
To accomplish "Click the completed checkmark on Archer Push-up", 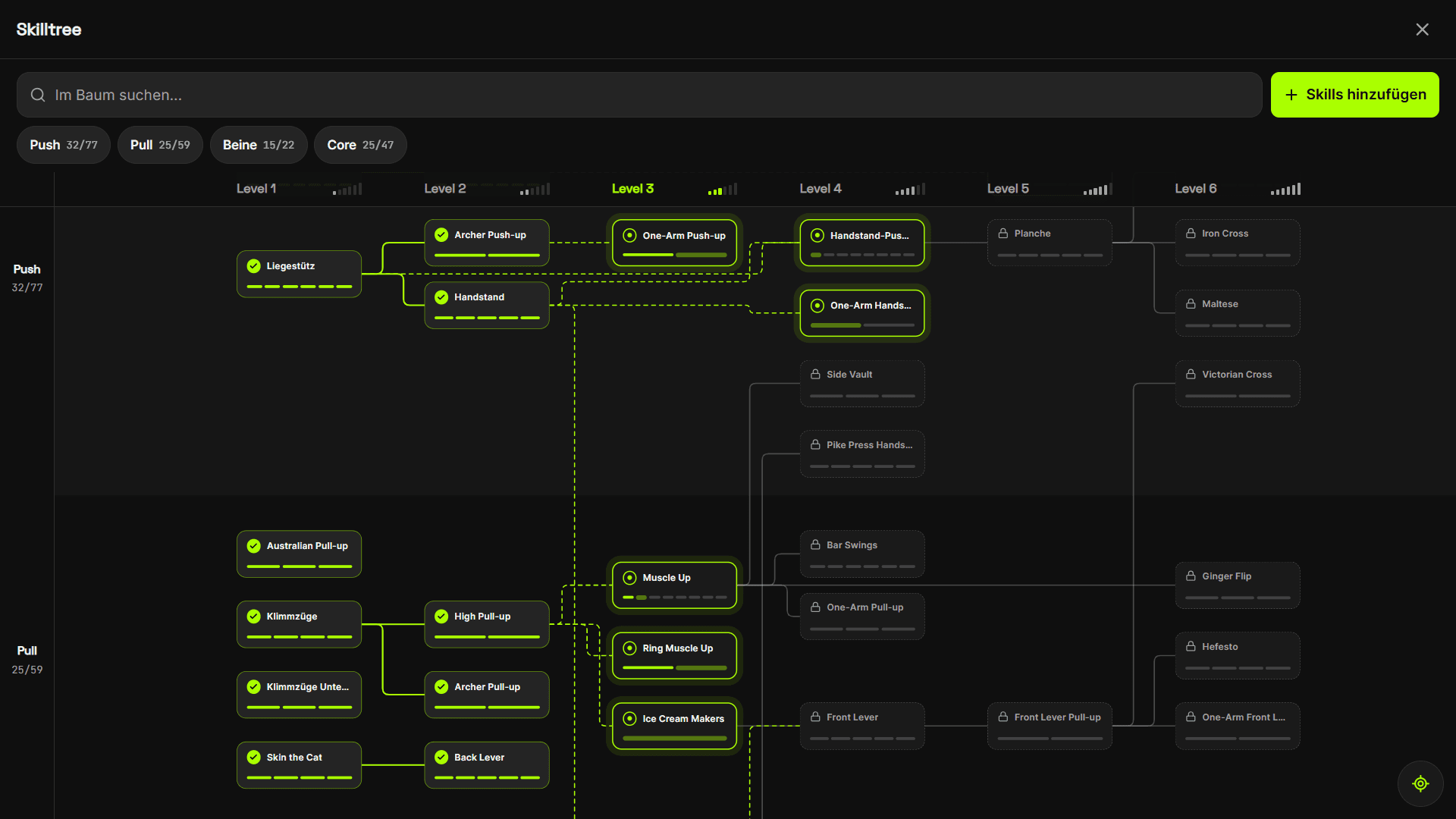I will [441, 235].
